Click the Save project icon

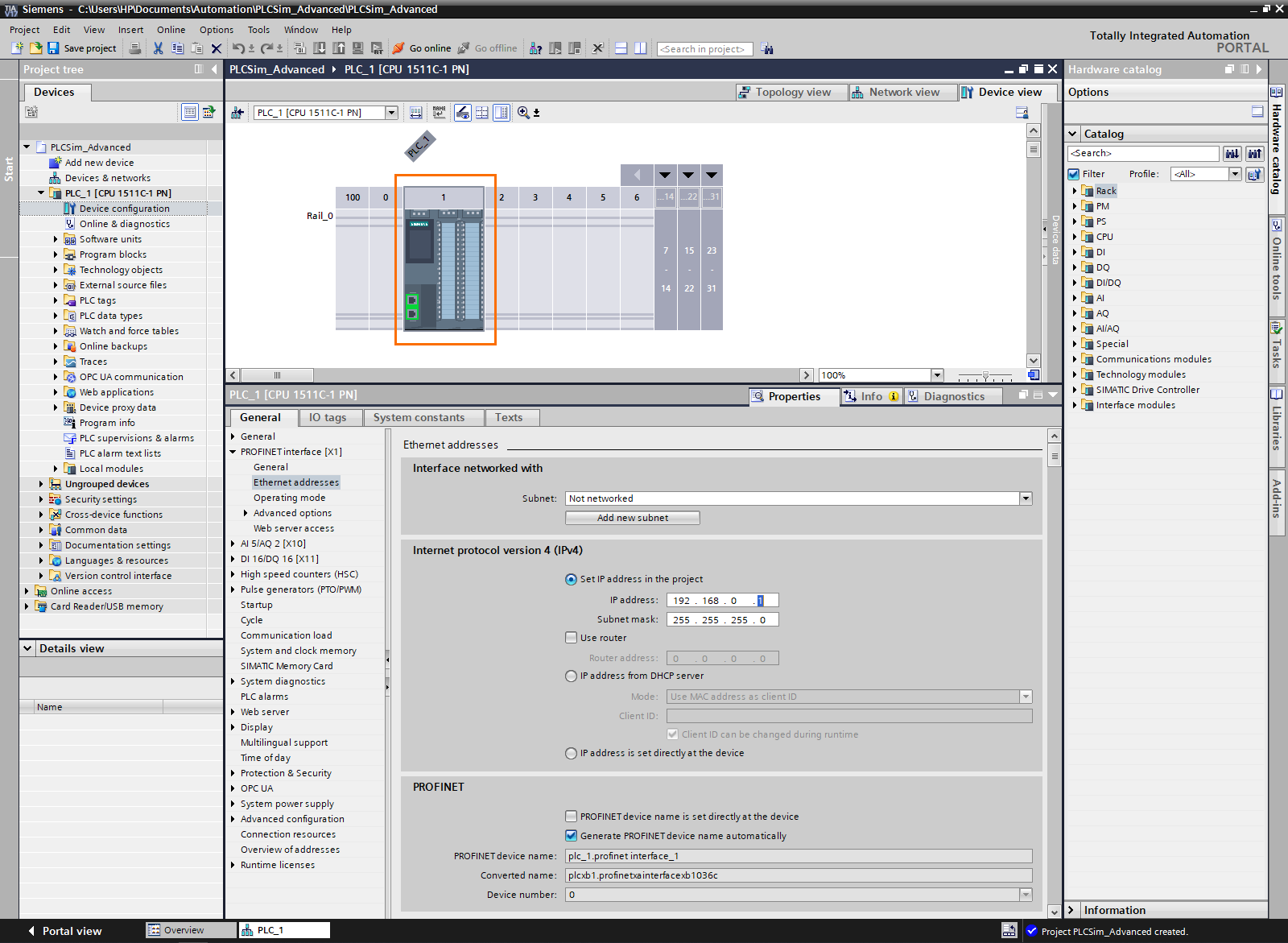pos(53,48)
